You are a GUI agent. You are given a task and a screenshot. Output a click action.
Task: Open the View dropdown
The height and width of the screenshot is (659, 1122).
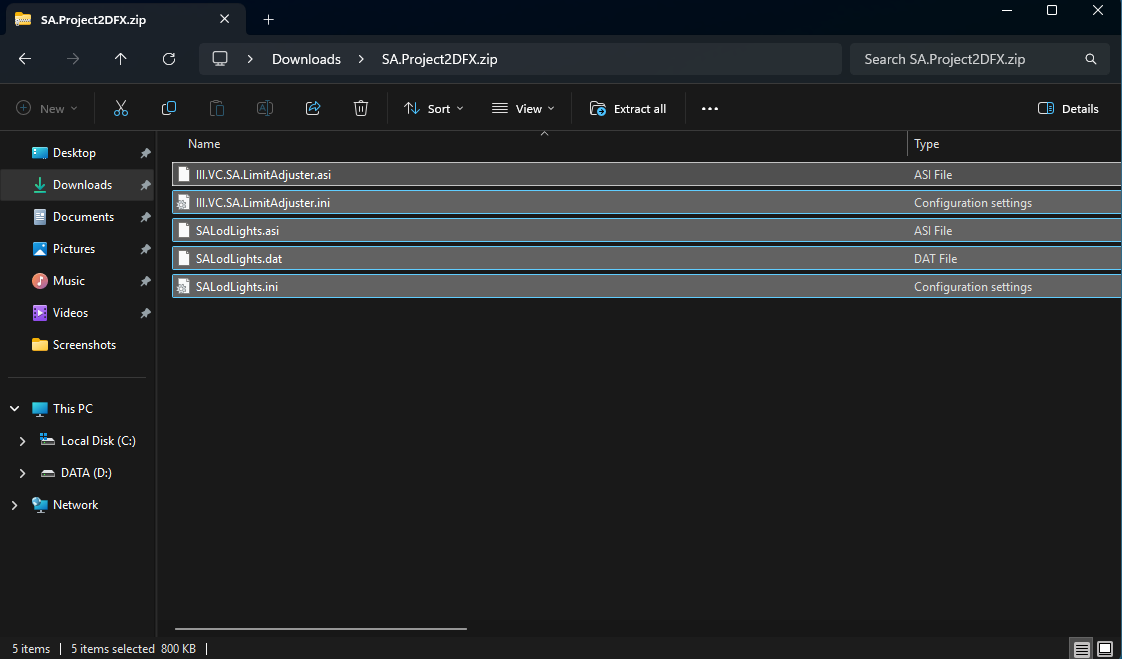(523, 109)
